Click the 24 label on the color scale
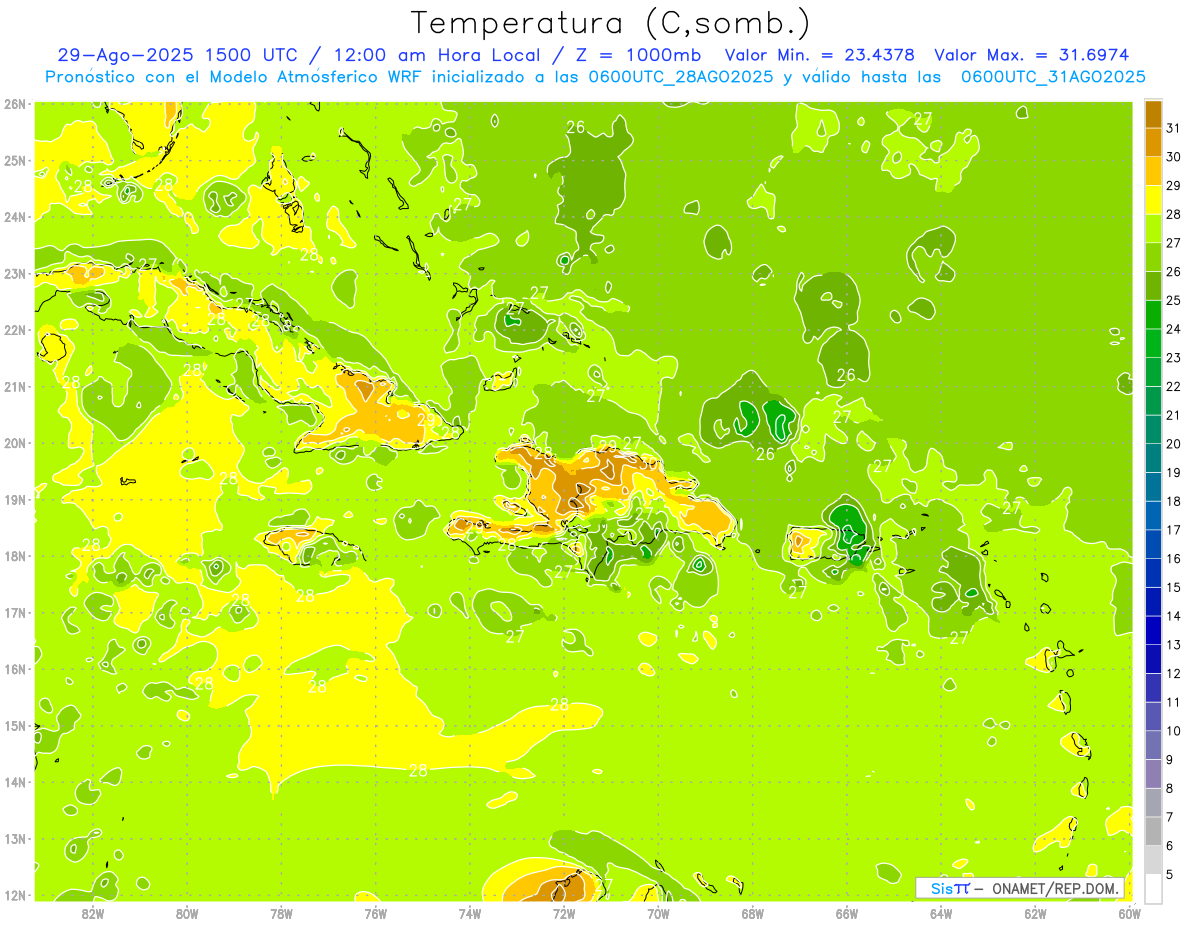Image resolution: width=1200 pixels, height=927 pixels. [x=1174, y=329]
